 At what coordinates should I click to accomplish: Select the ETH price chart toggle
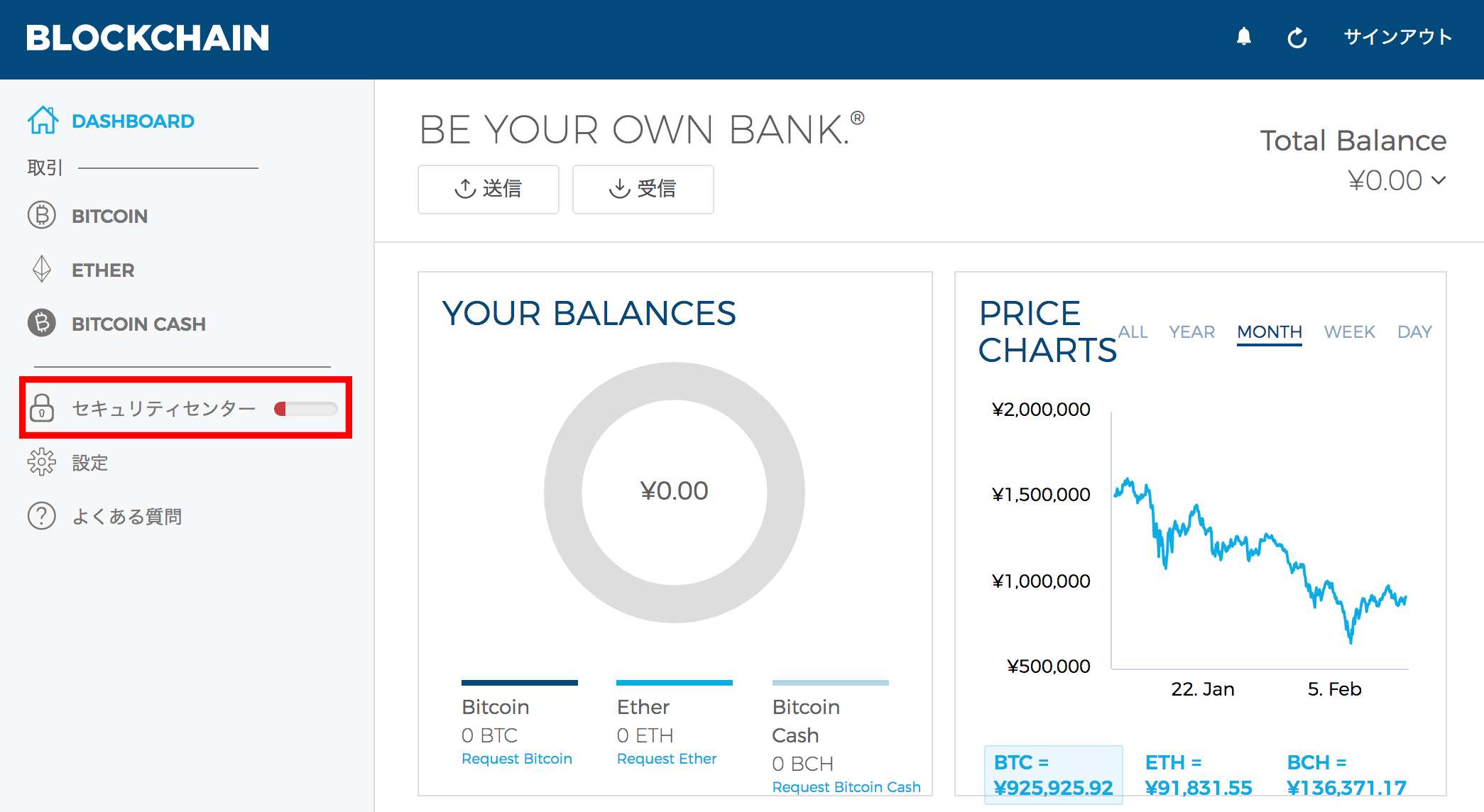pyautogui.click(x=1199, y=774)
